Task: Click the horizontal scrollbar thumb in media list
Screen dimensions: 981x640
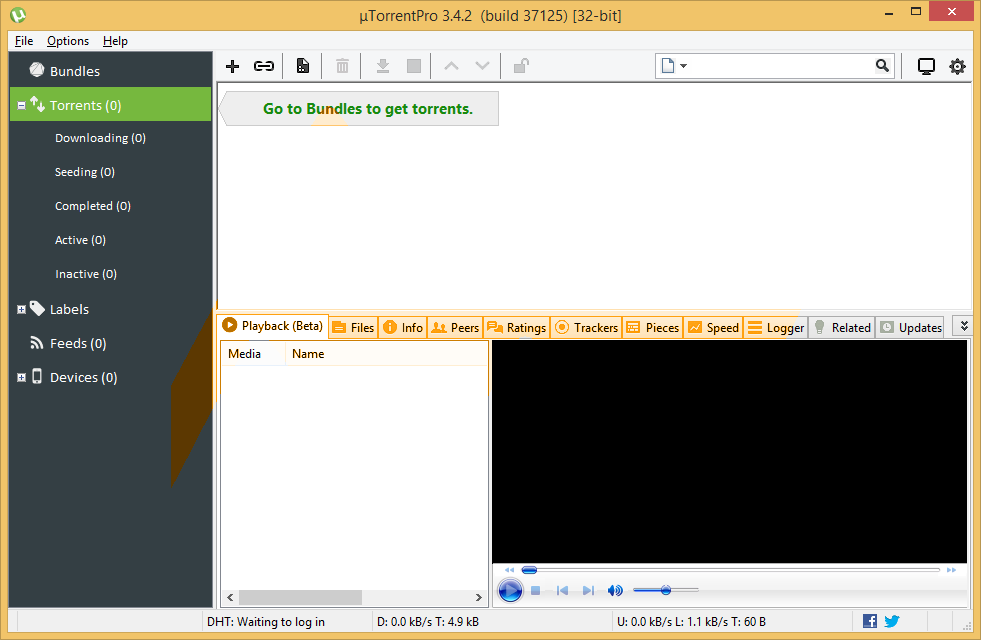Action: point(300,597)
